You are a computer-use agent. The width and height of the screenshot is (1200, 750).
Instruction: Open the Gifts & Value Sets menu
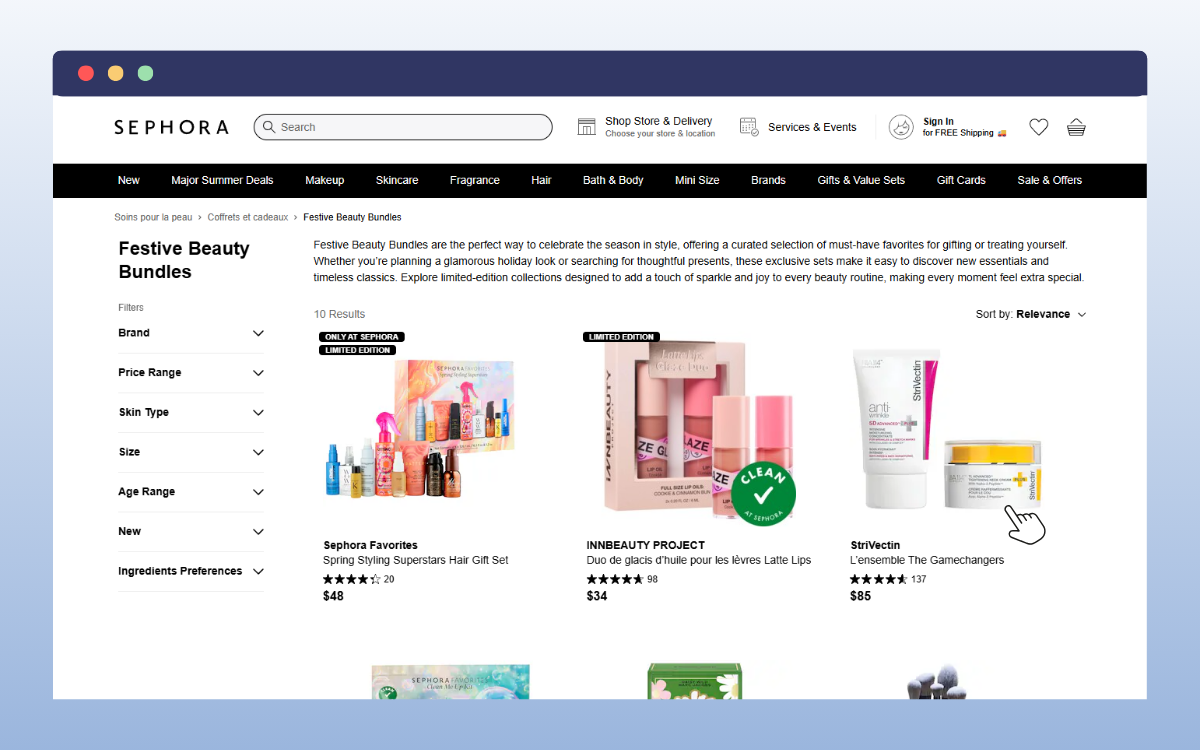(x=861, y=180)
